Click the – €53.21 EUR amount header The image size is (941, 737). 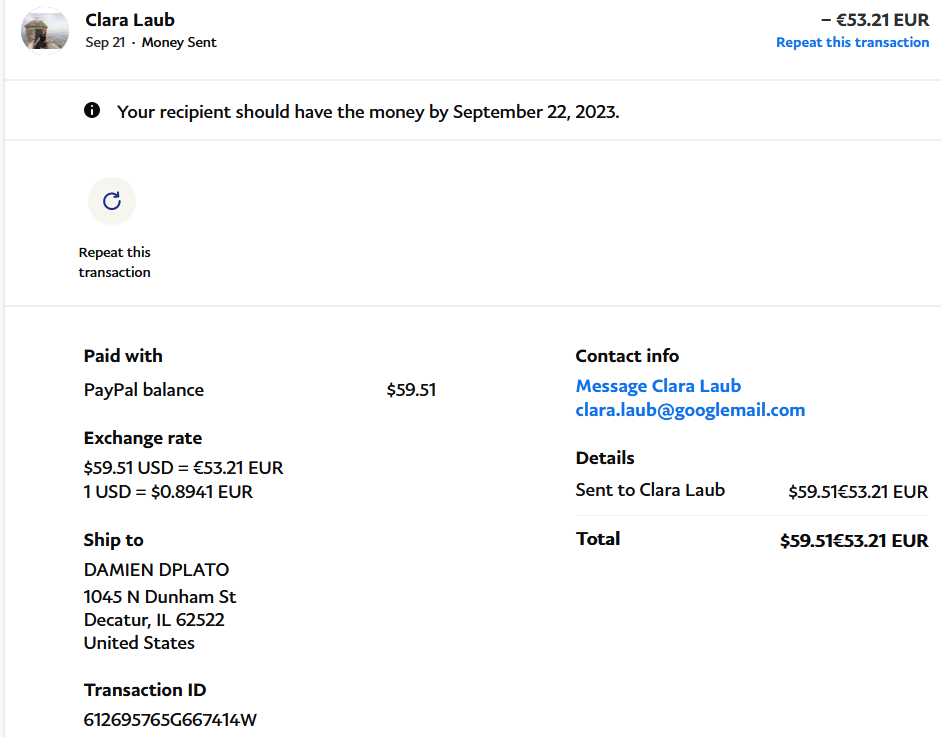pyautogui.click(x=874, y=20)
